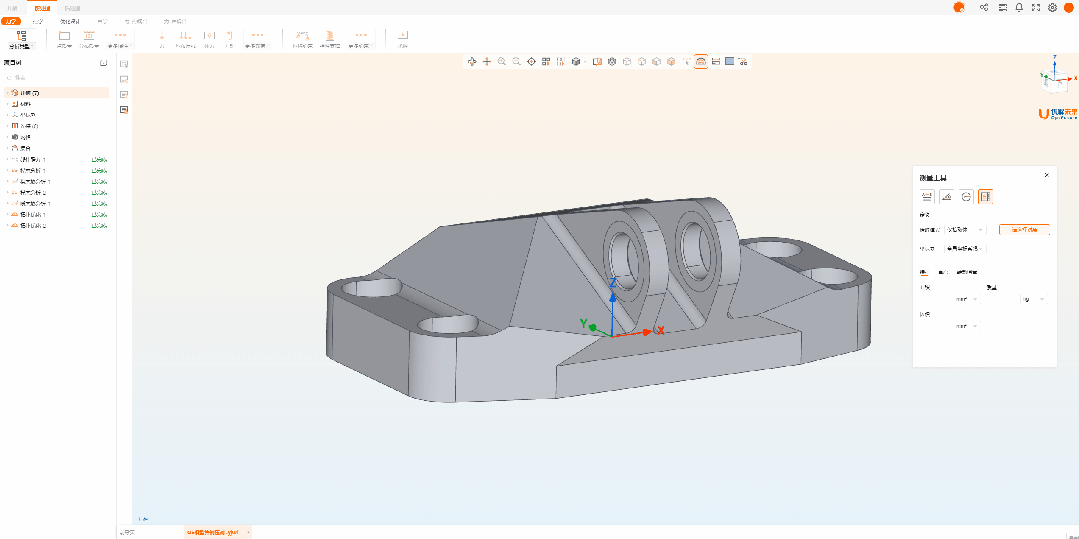
Task: Select the rotate view tool in viewport toolbar
Action: [x=471, y=62]
